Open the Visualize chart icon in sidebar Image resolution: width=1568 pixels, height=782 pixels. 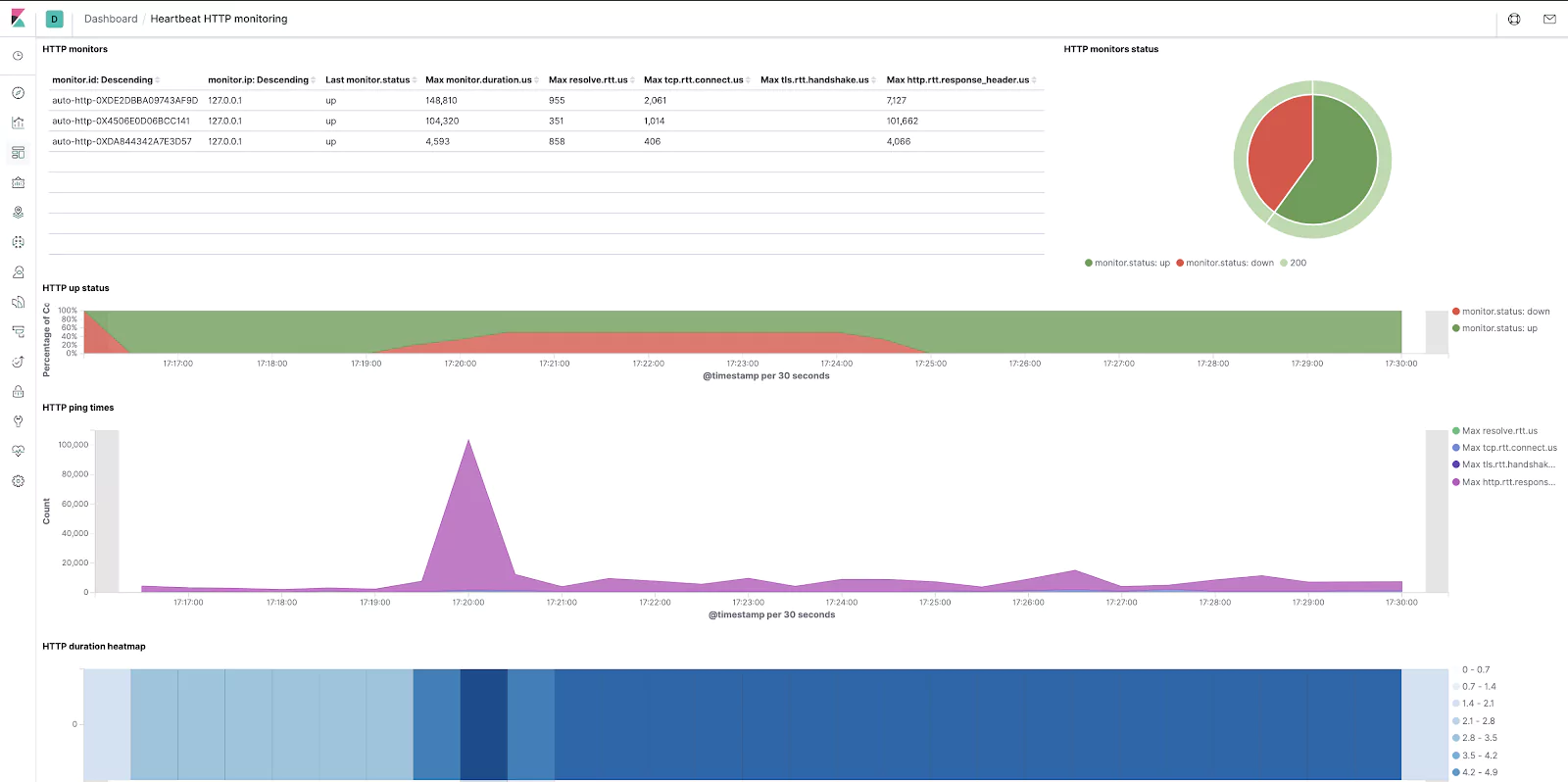18,122
